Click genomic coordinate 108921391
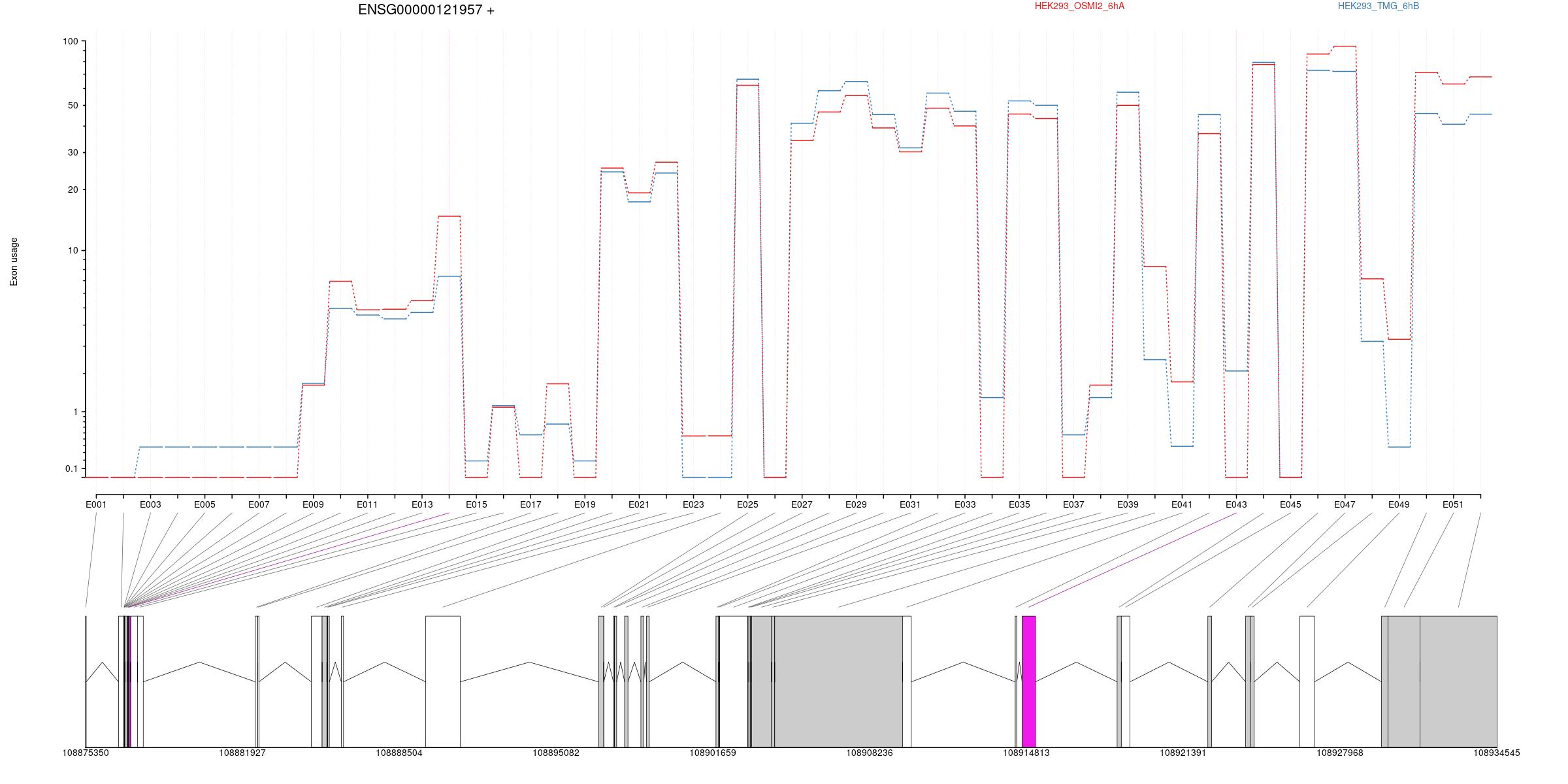 (1183, 753)
